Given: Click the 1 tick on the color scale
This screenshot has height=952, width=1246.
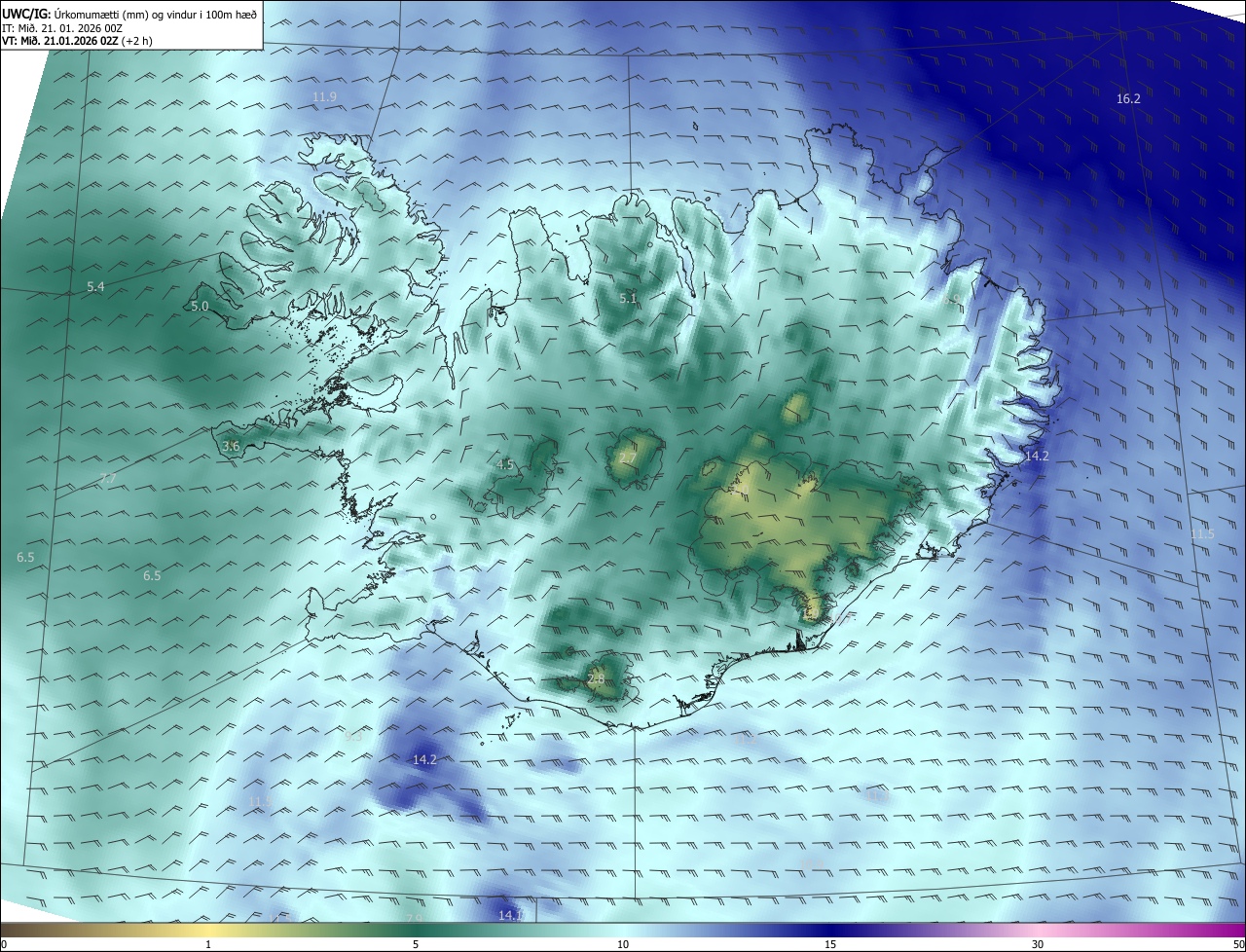Looking at the screenshot, I should (208, 944).
